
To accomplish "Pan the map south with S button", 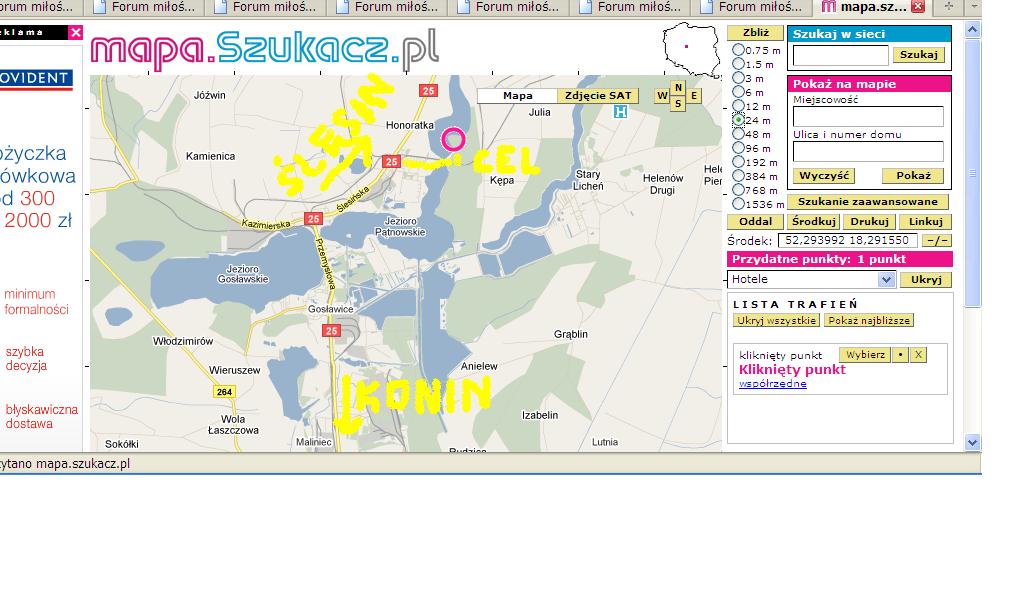I will click(x=678, y=103).
